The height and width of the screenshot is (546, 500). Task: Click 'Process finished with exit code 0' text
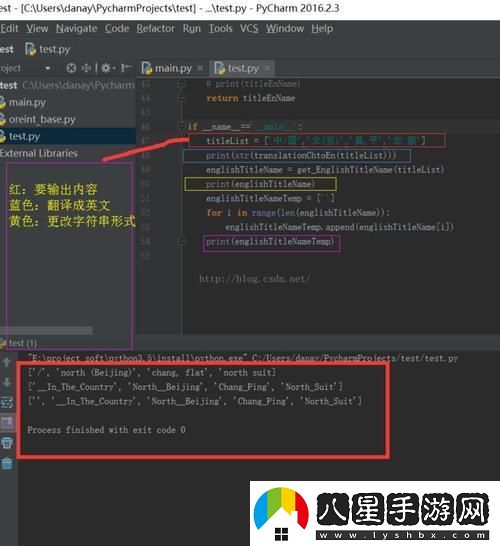click(107, 430)
